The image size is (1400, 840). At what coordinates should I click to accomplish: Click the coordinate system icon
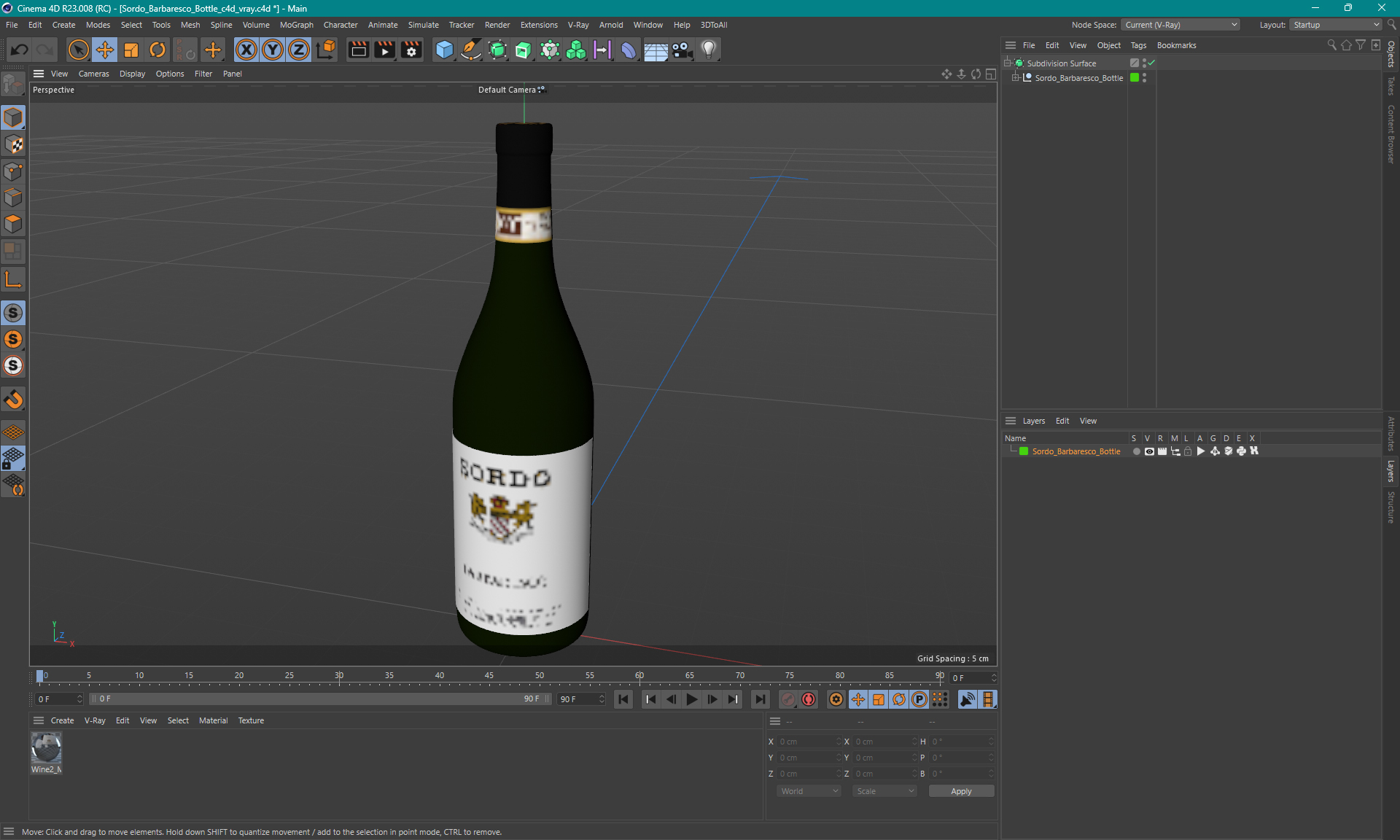click(x=326, y=50)
